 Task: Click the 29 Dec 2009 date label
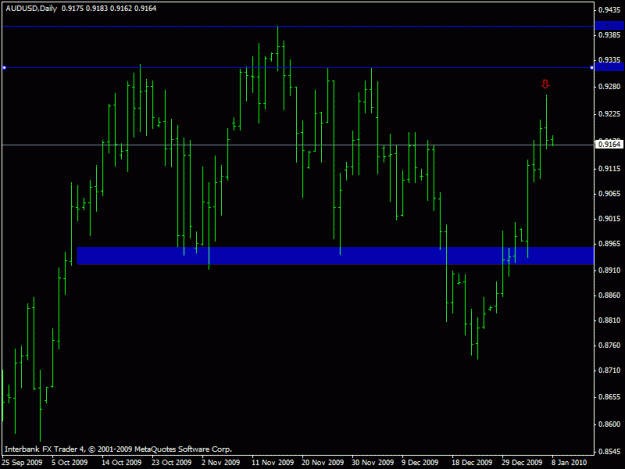click(x=522, y=462)
